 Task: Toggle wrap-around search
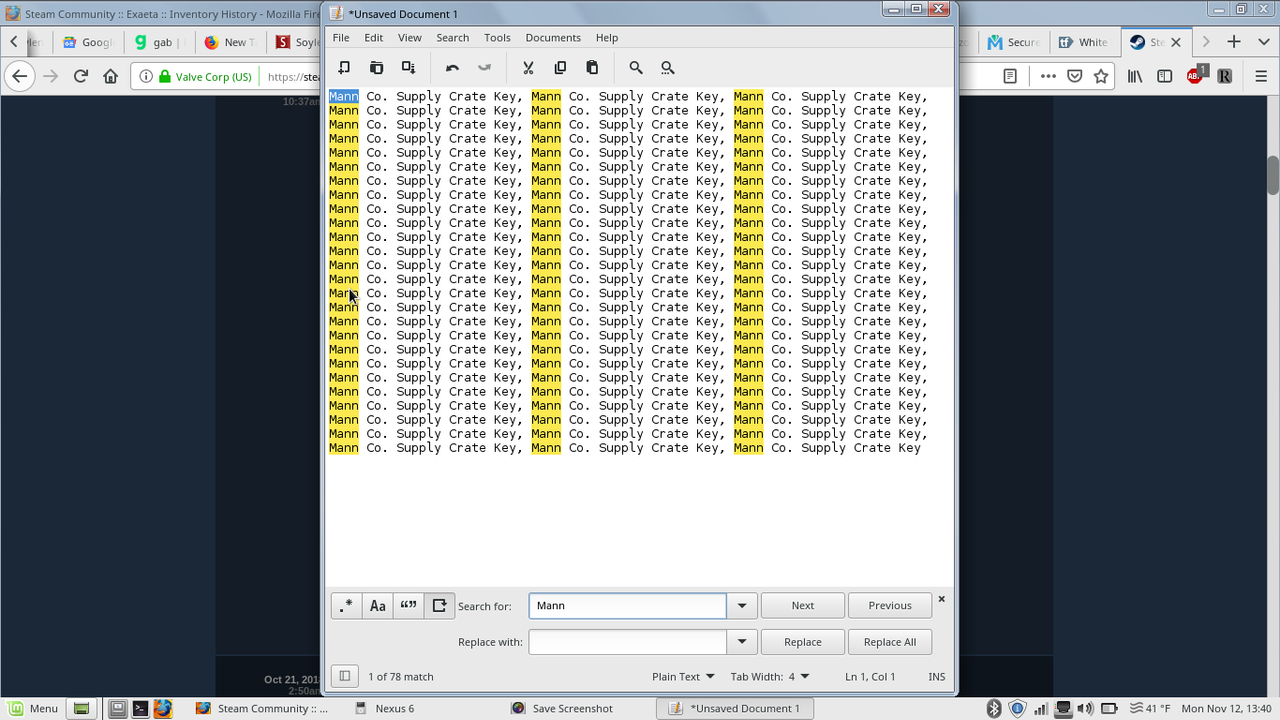439,606
